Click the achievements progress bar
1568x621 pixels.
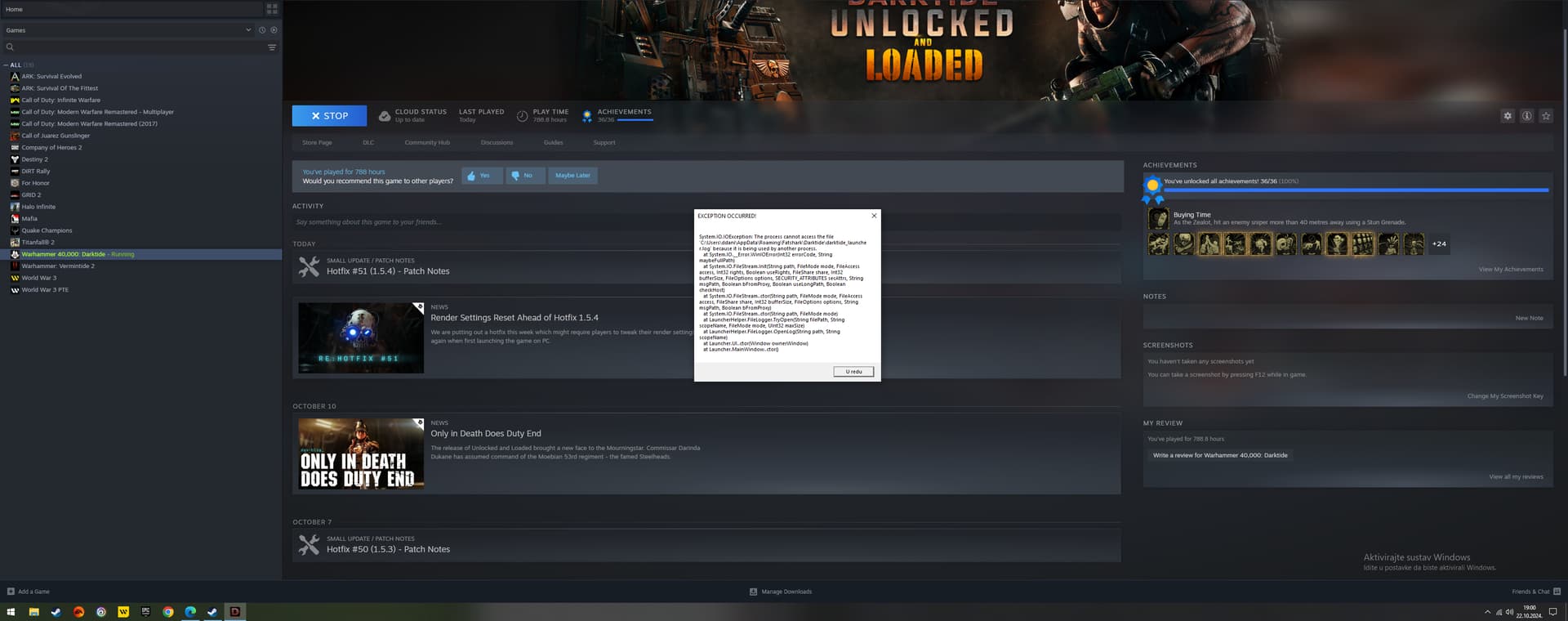pyautogui.click(x=1356, y=190)
